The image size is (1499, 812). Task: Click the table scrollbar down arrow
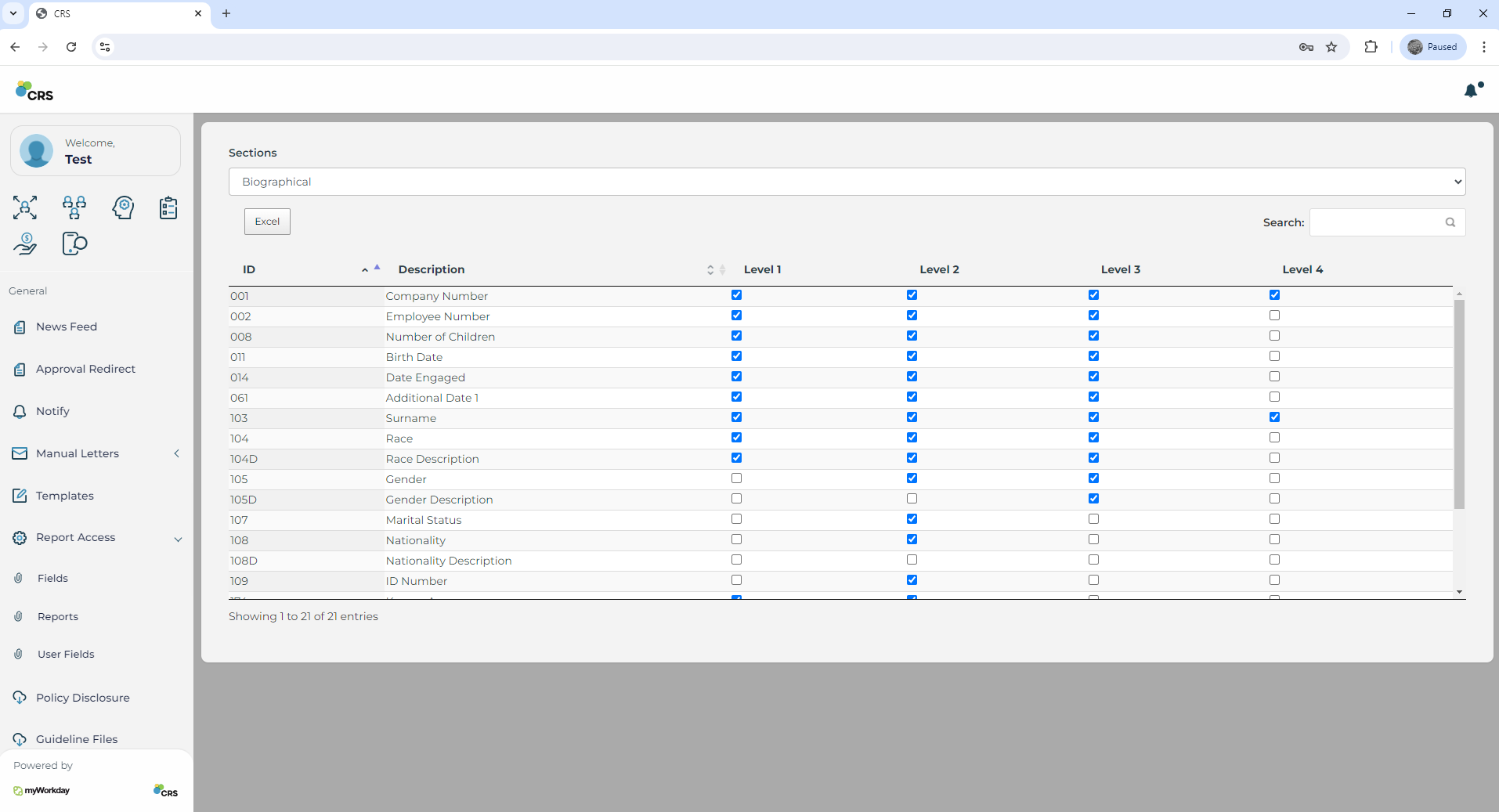point(1459,592)
